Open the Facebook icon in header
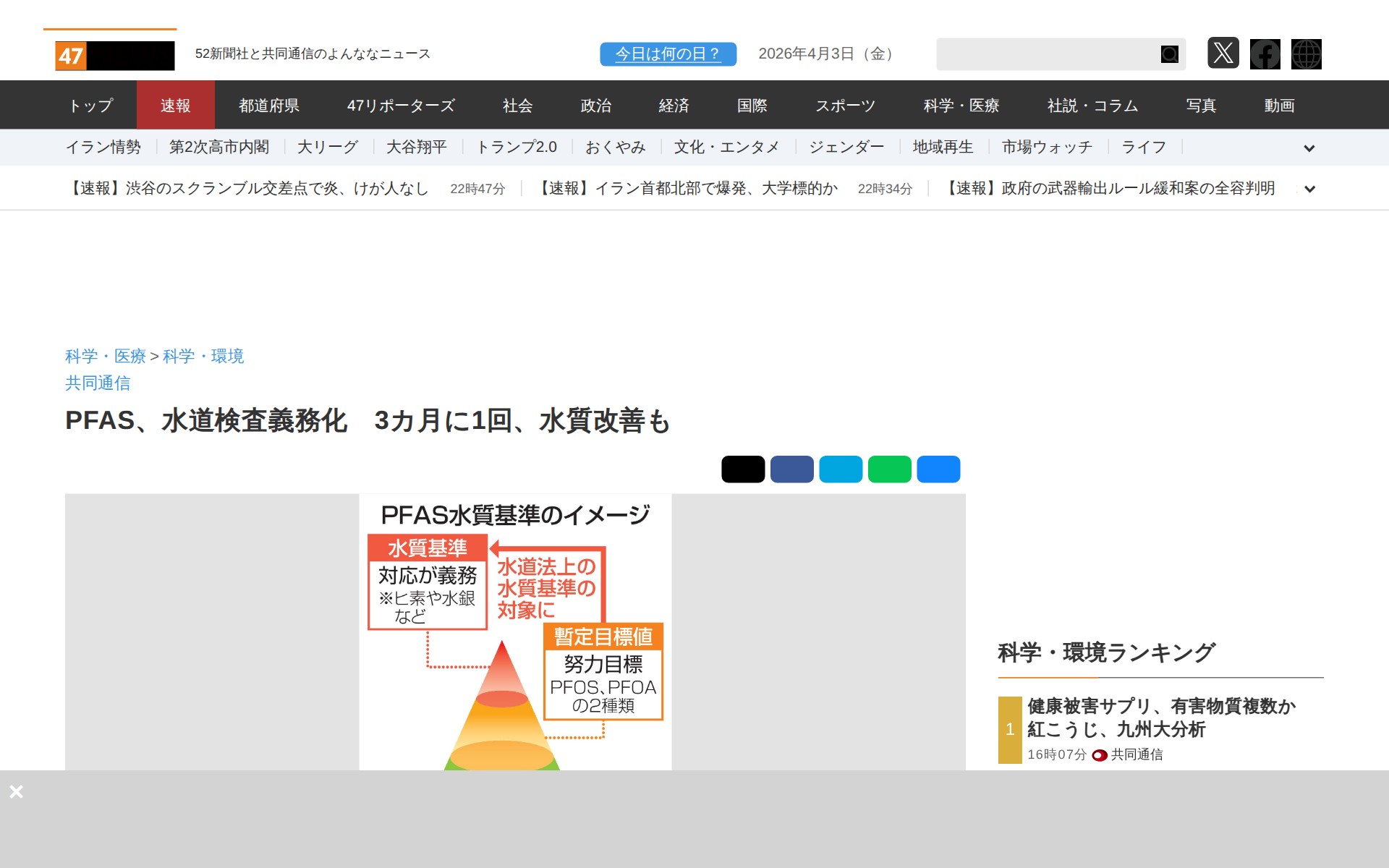This screenshot has width=1389, height=868. tap(1265, 54)
